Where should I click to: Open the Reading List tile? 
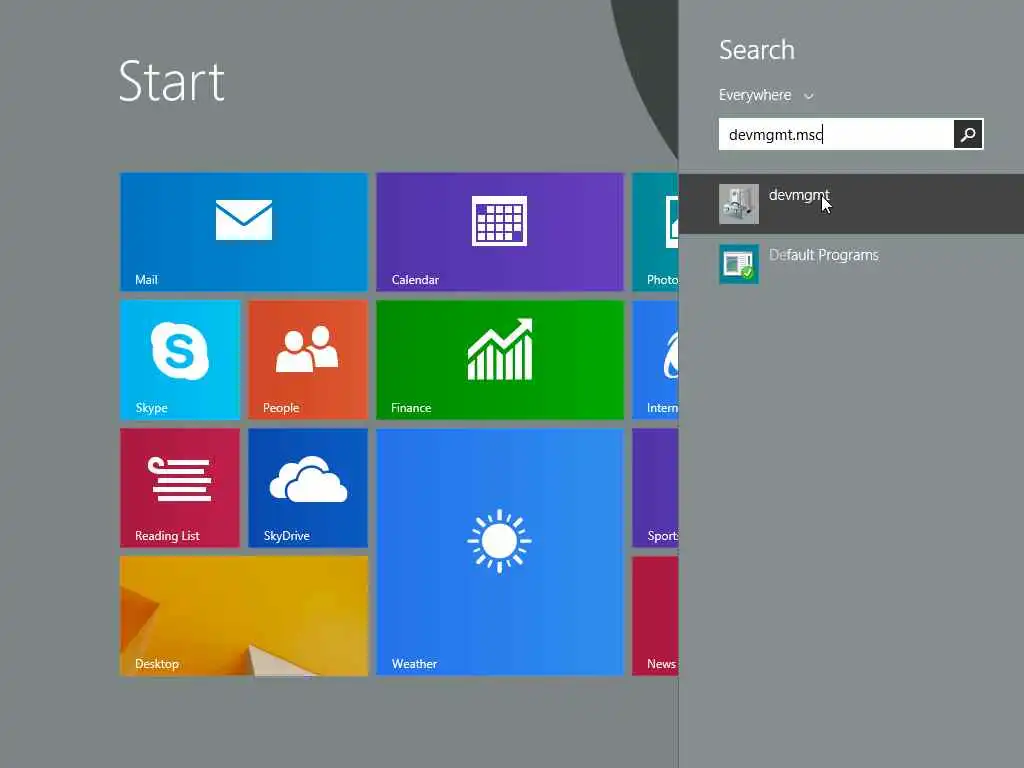(180, 488)
